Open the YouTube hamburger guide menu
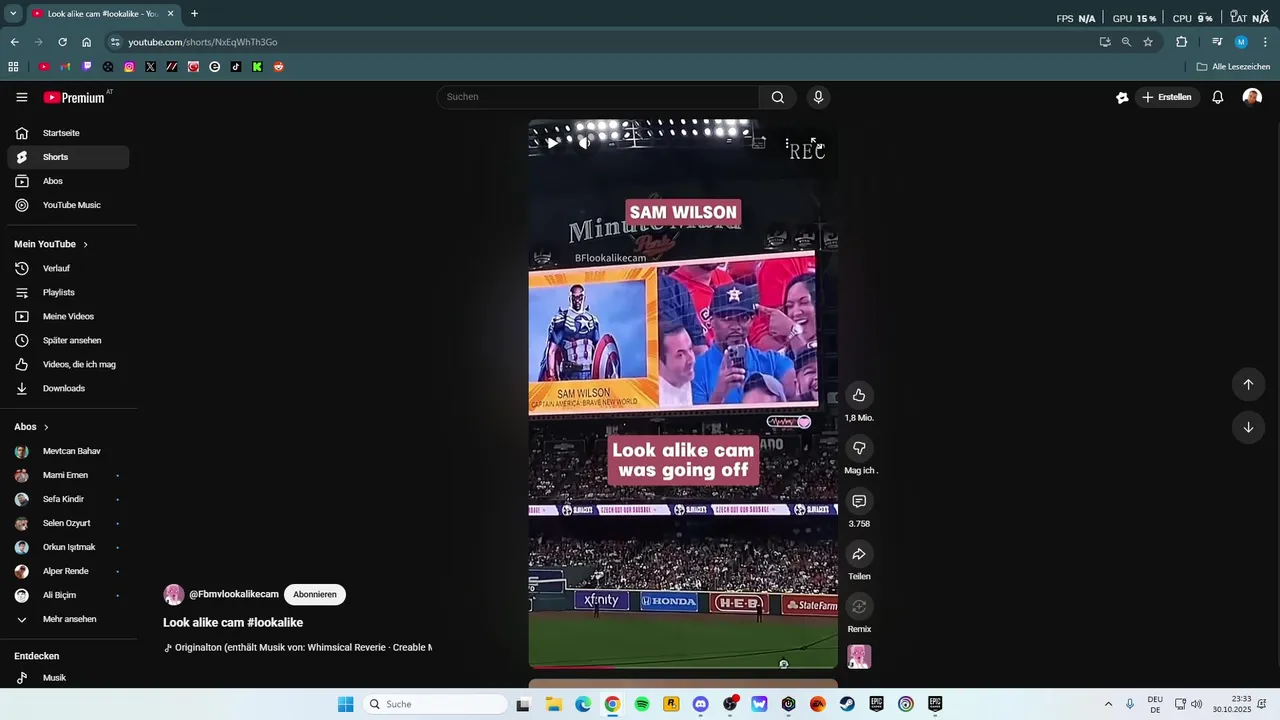Screen dimensions: 1280x720 point(22,97)
